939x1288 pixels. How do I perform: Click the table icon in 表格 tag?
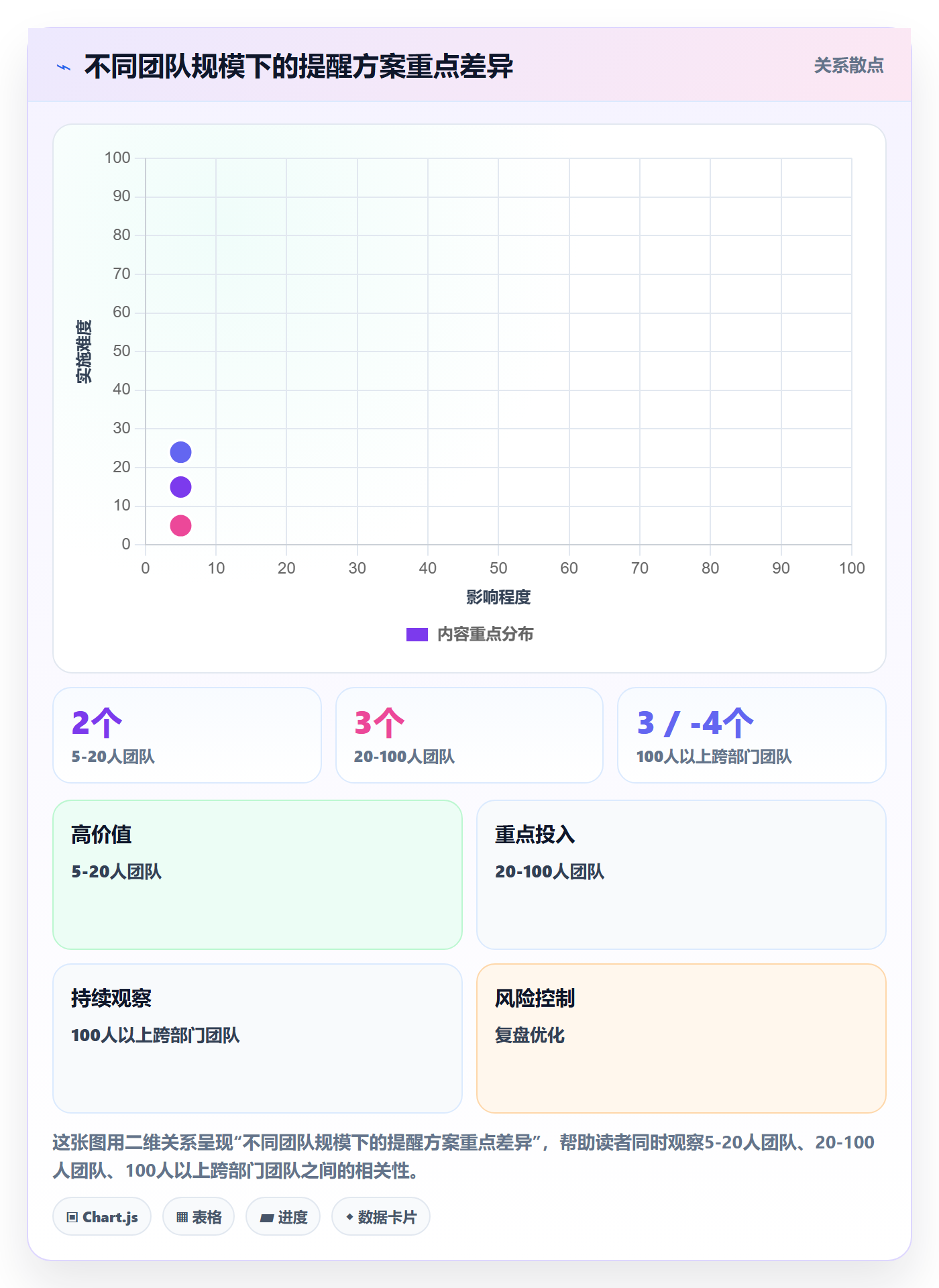tap(182, 1217)
